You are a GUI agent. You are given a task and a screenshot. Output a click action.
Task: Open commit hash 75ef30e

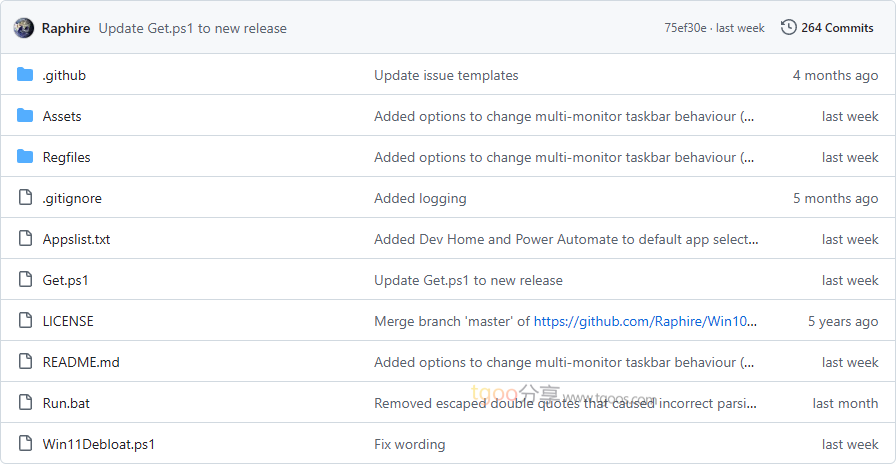(685, 28)
